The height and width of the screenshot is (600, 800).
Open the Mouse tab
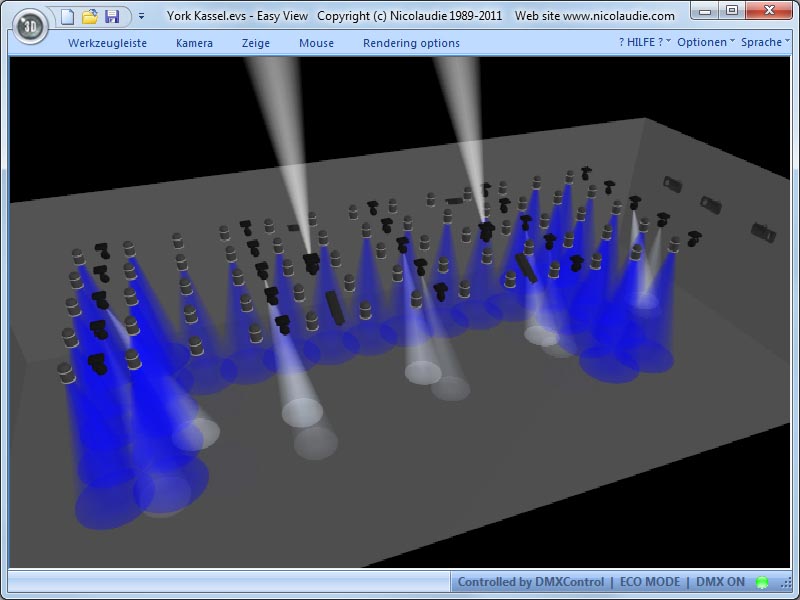(316, 43)
